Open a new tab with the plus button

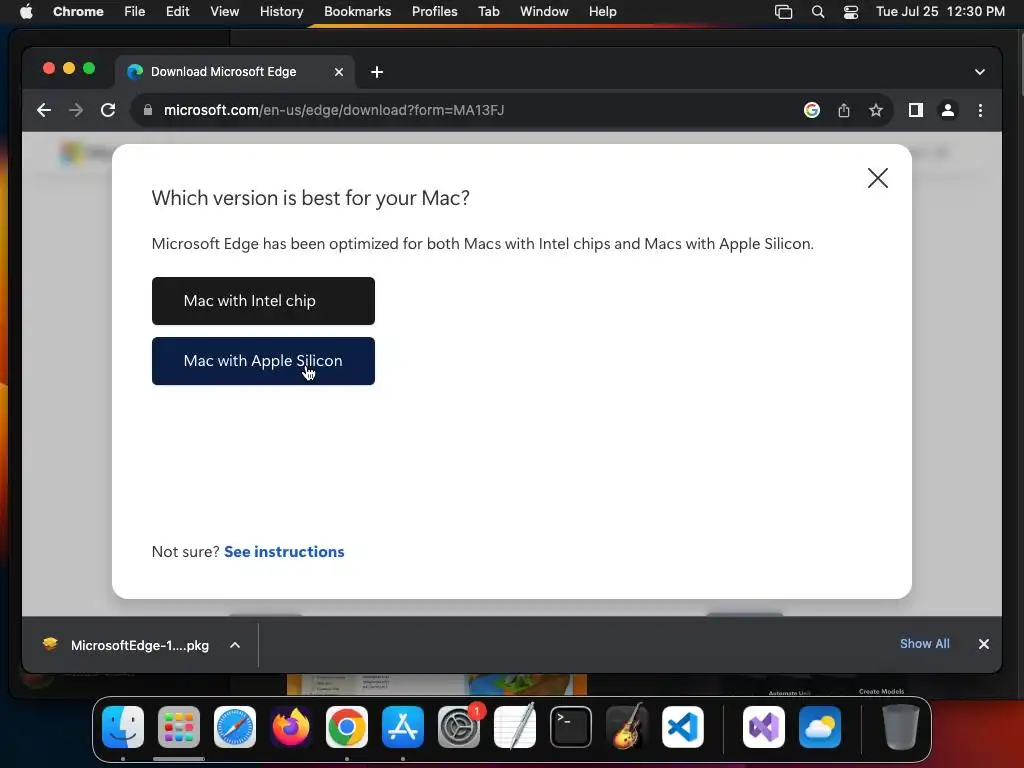click(377, 72)
